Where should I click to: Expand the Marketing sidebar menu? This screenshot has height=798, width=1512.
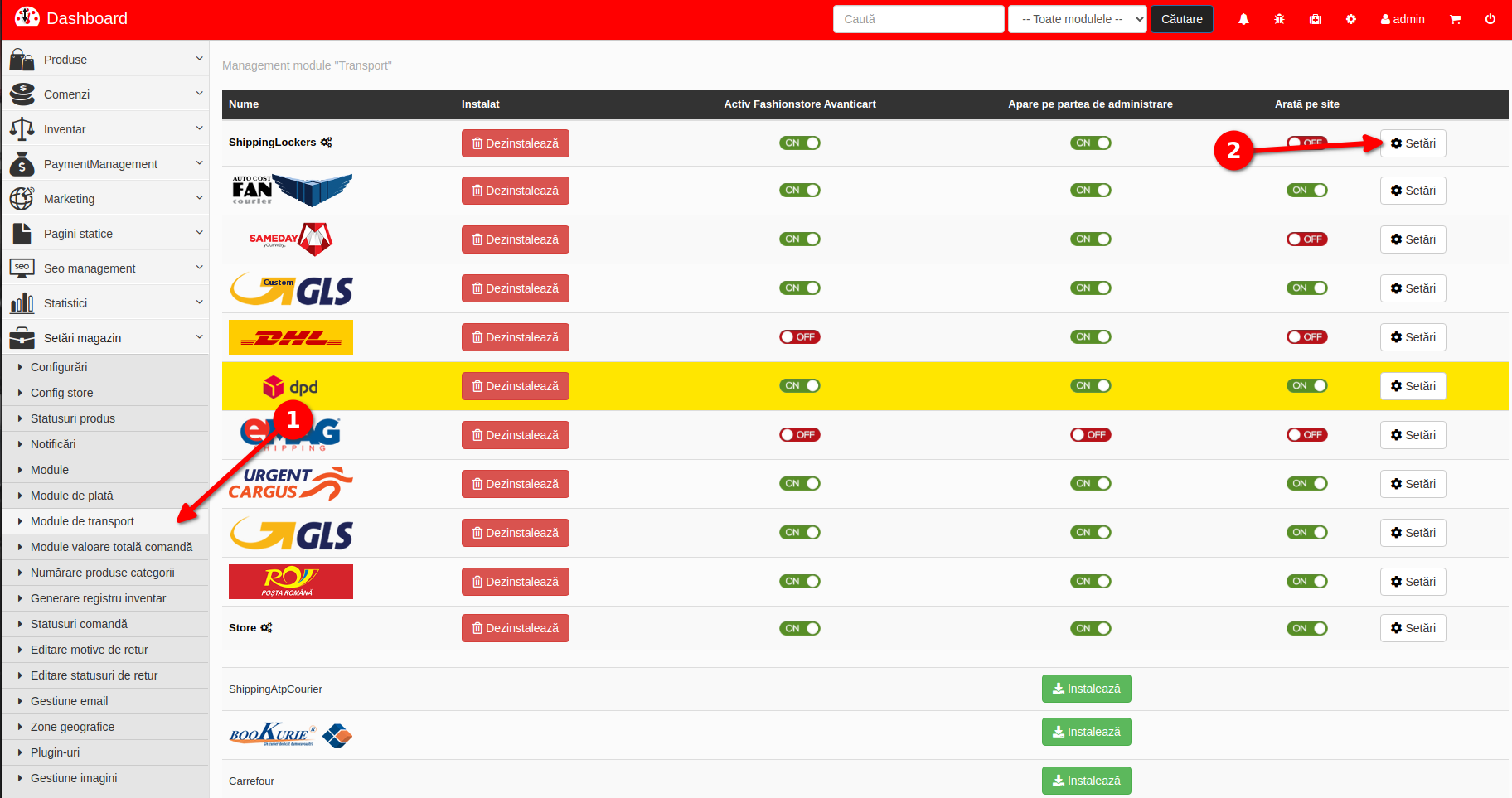104,199
